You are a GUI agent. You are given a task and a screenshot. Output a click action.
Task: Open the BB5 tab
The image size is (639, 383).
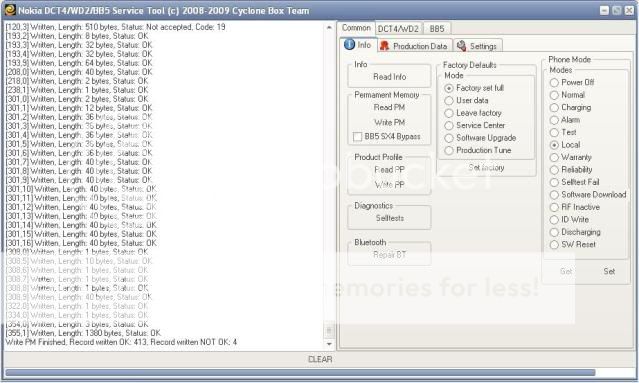click(x=436, y=29)
